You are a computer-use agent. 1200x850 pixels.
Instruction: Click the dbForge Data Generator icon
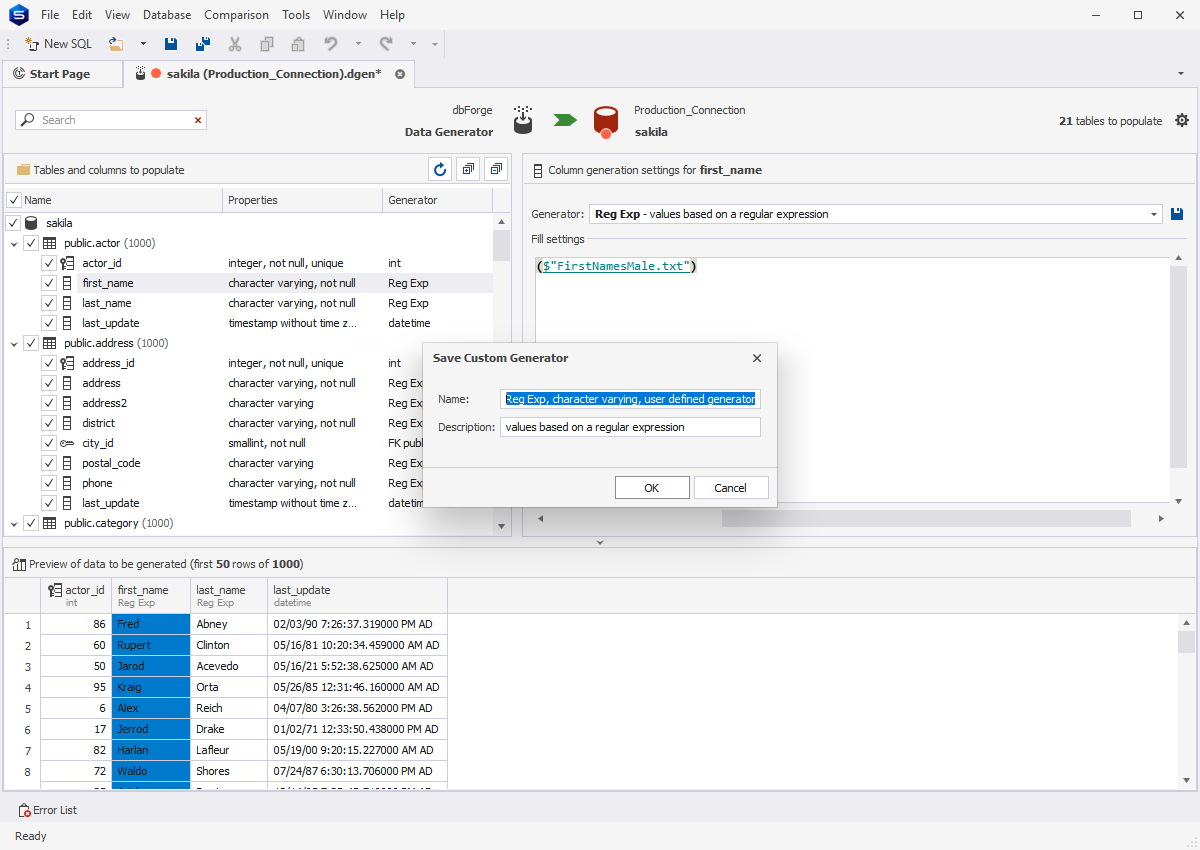522,120
